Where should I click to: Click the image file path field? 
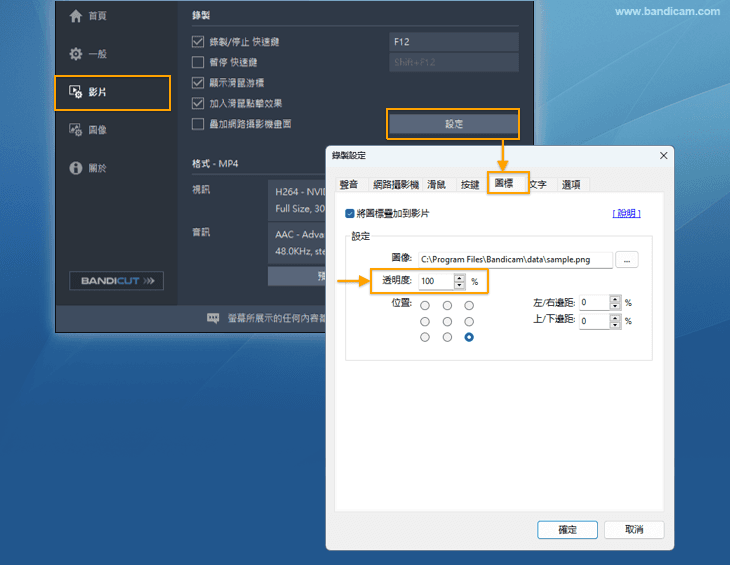point(514,260)
